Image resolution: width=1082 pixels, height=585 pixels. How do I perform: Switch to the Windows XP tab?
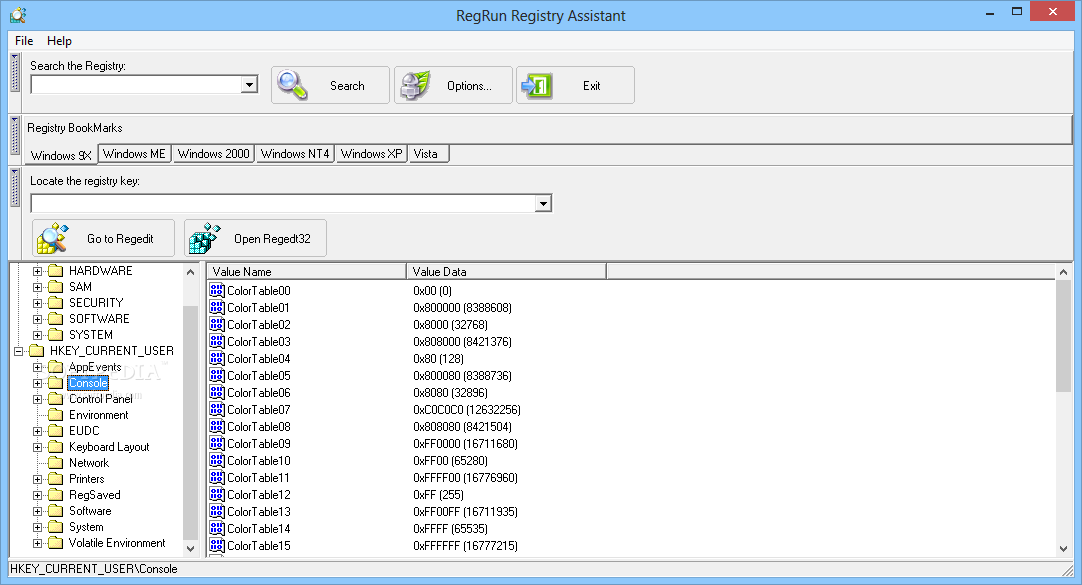tap(371, 154)
